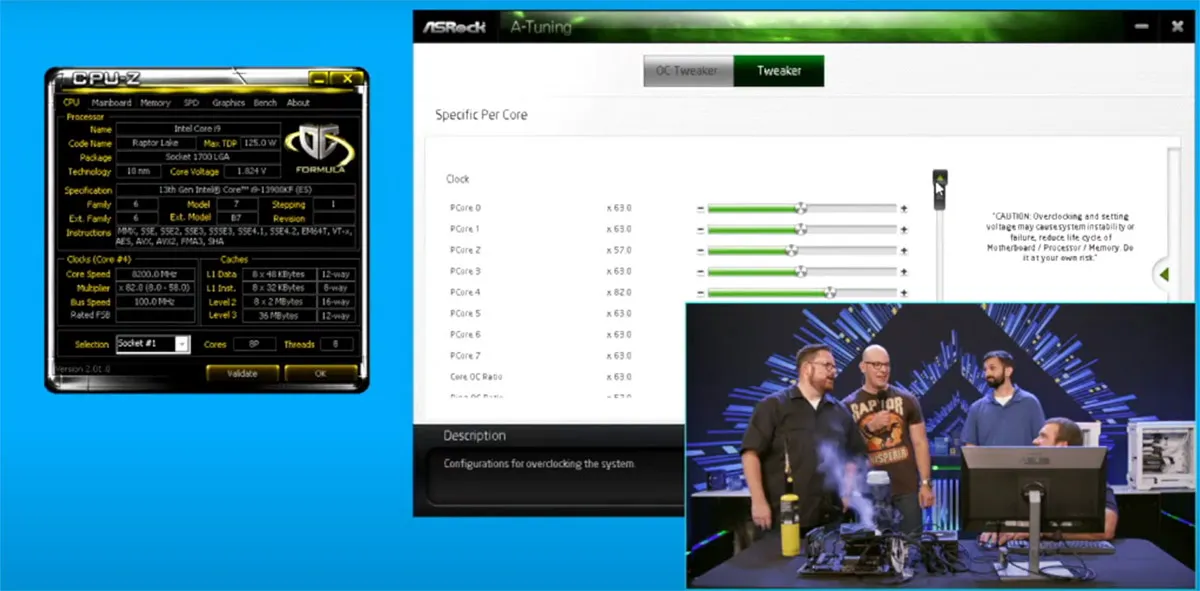1200x591 pixels.
Task: Minimize the A-Tuning window
Action: (x=1142, y=28)
